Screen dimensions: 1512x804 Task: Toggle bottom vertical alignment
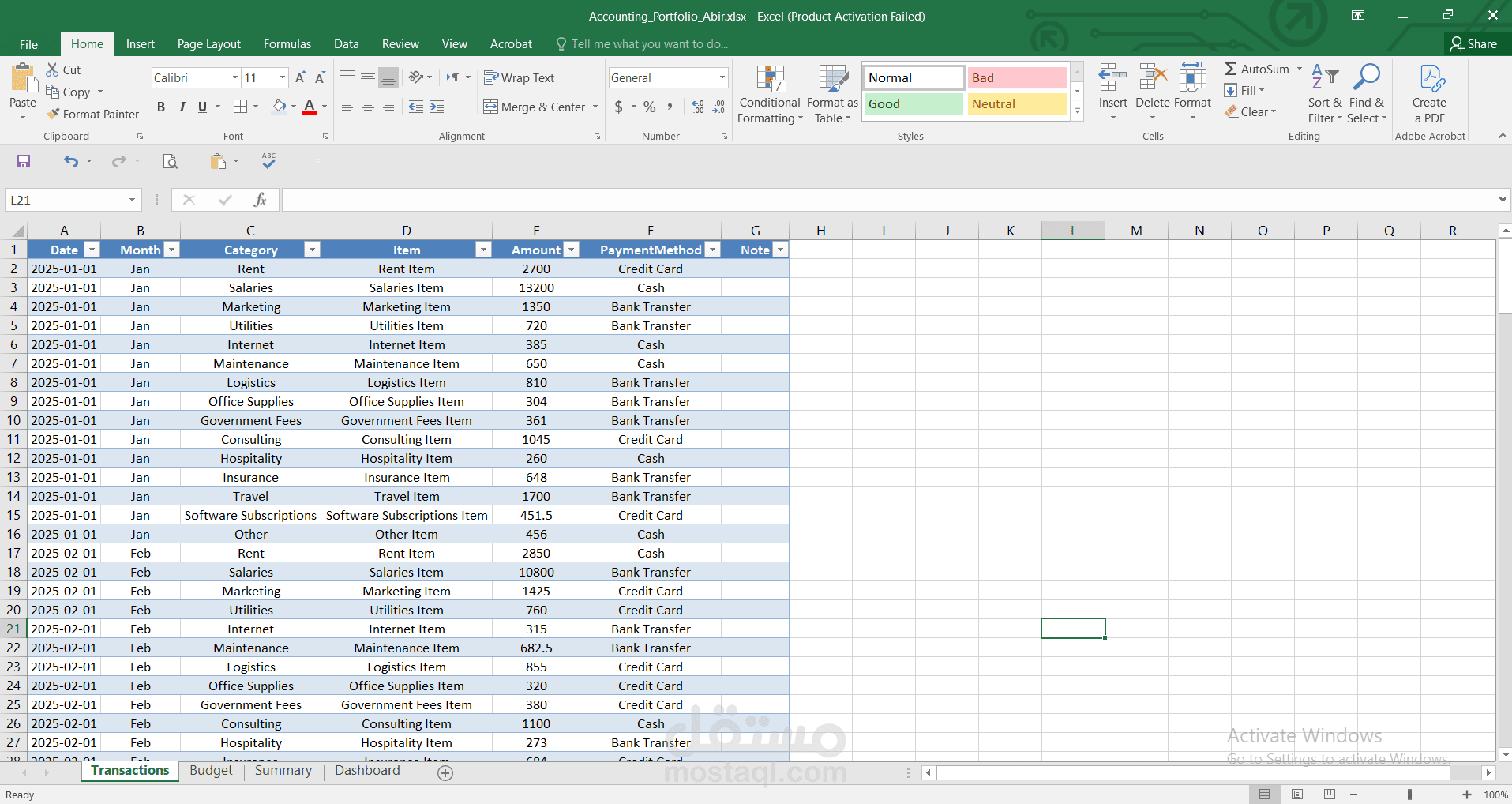(388, 77)
